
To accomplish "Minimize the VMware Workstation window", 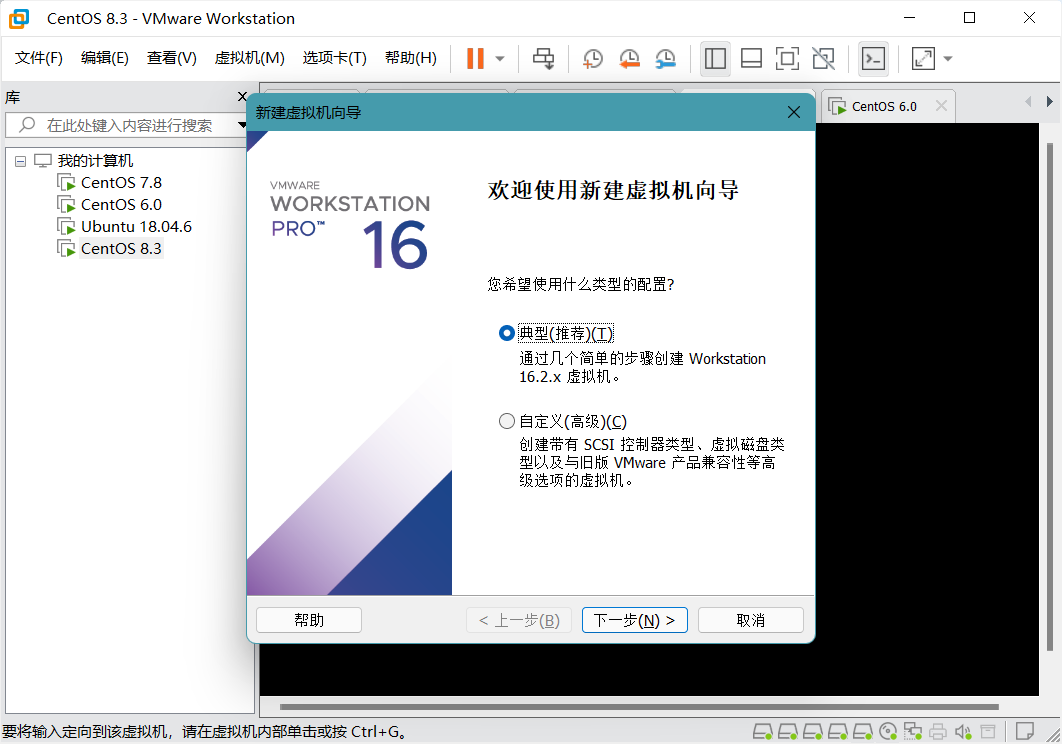I will tap(910, 18).
